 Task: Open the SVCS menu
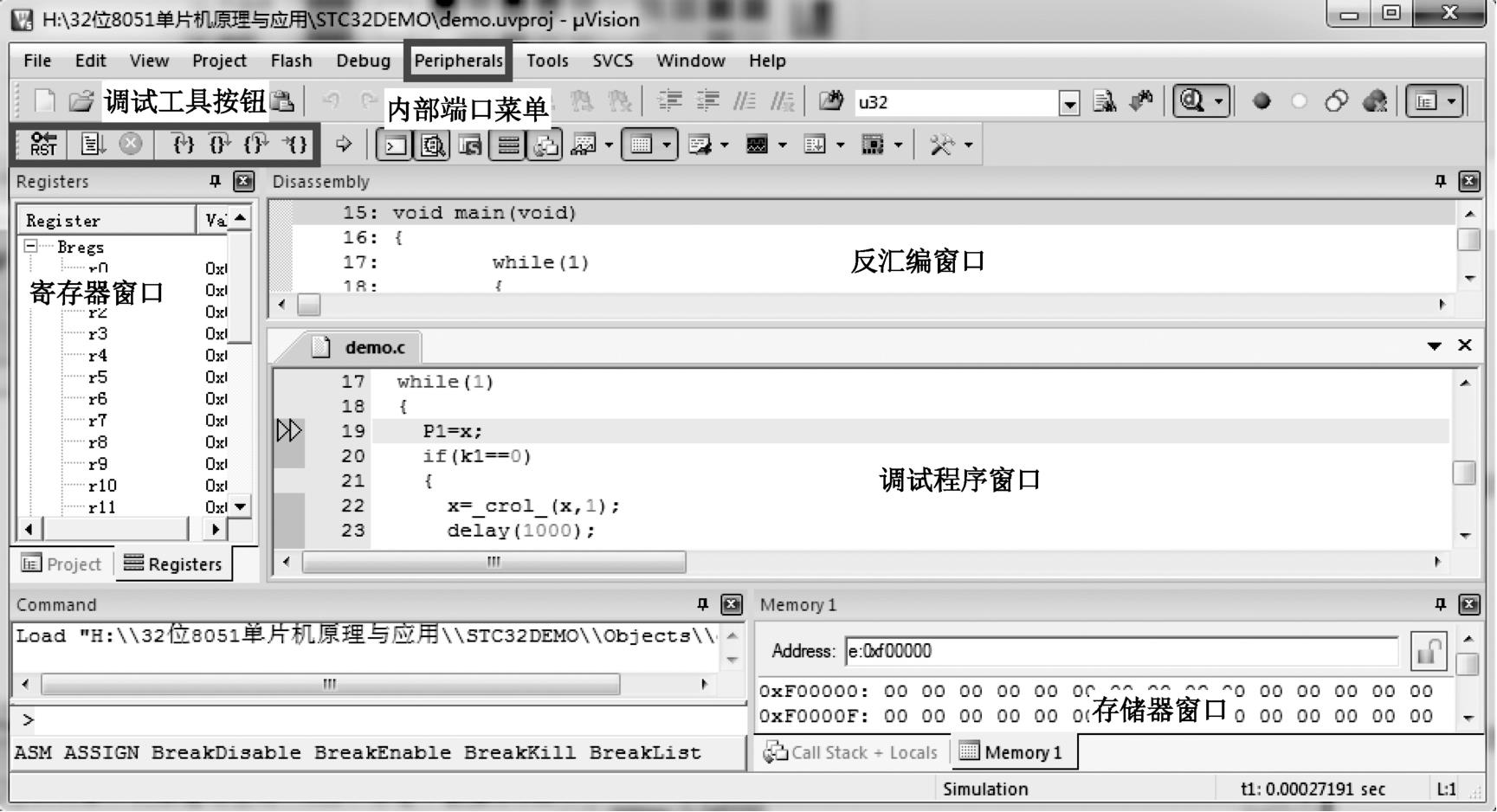pos(612,61)
